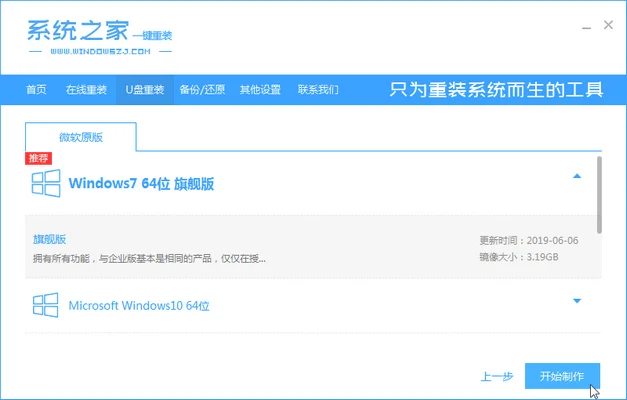Click the 系统之家 logo
Viewport: 627px width, 400px height.
(100, 36)
